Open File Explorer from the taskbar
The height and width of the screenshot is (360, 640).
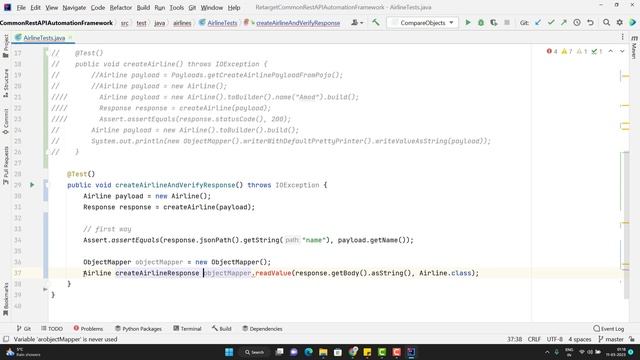coord(323,352)
